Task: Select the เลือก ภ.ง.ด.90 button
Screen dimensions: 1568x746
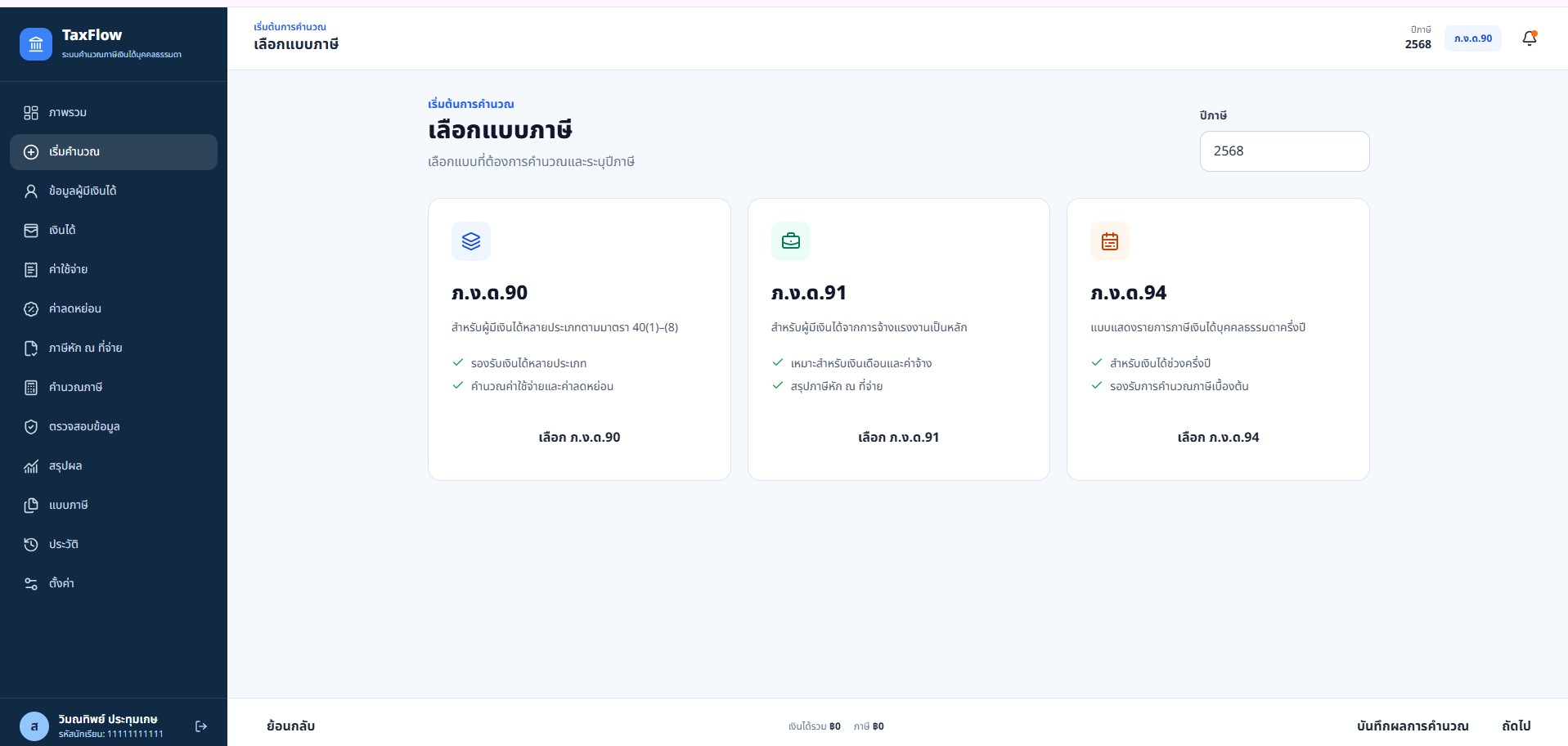Action: coord(579,438)
